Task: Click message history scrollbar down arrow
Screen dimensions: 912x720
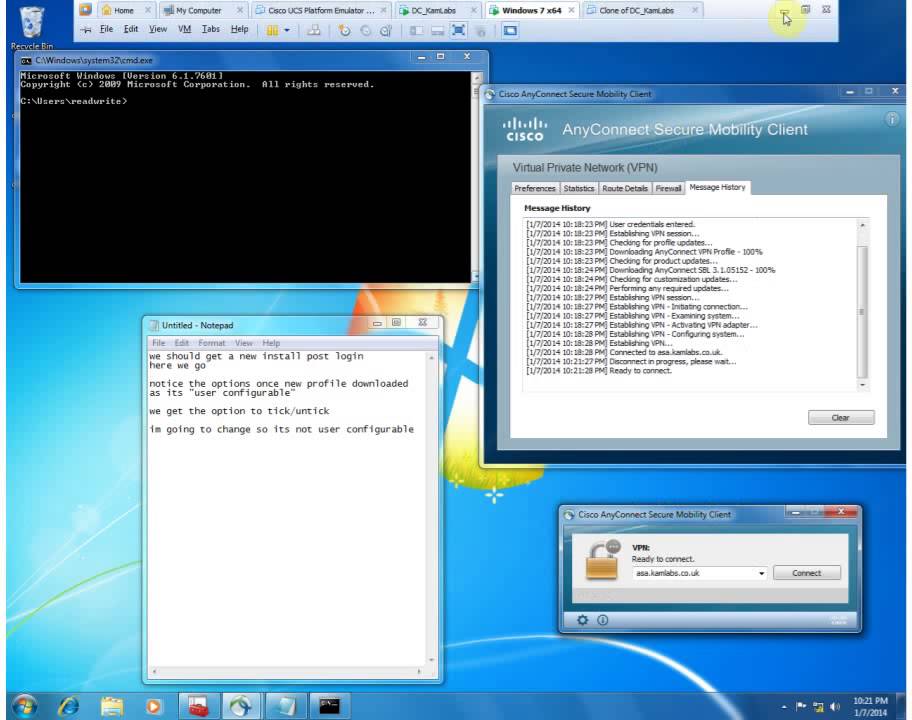Action: (x=862, y=385)
